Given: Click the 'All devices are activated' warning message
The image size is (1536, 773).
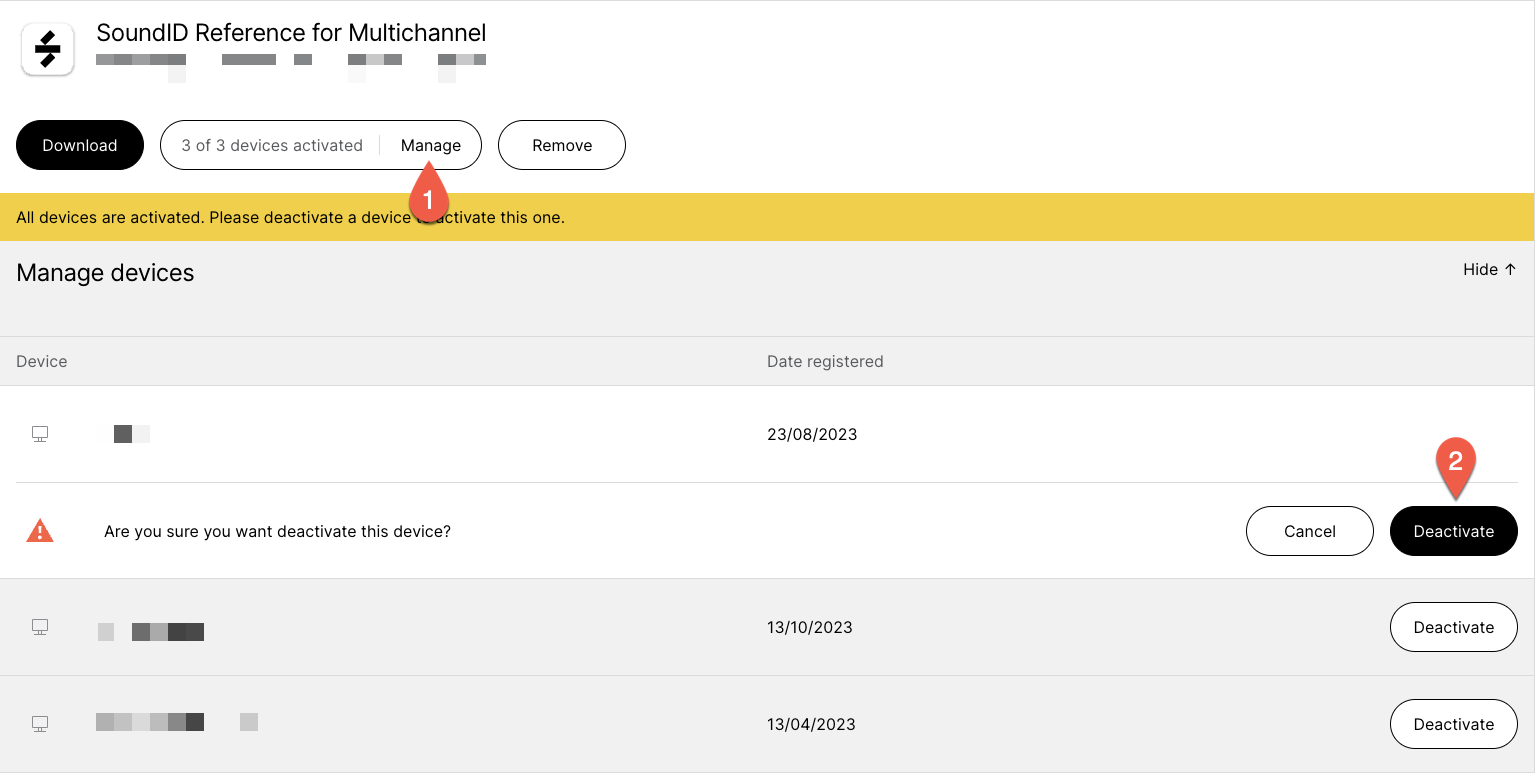Looking at the screenshot, I should [x=290, y=217].
